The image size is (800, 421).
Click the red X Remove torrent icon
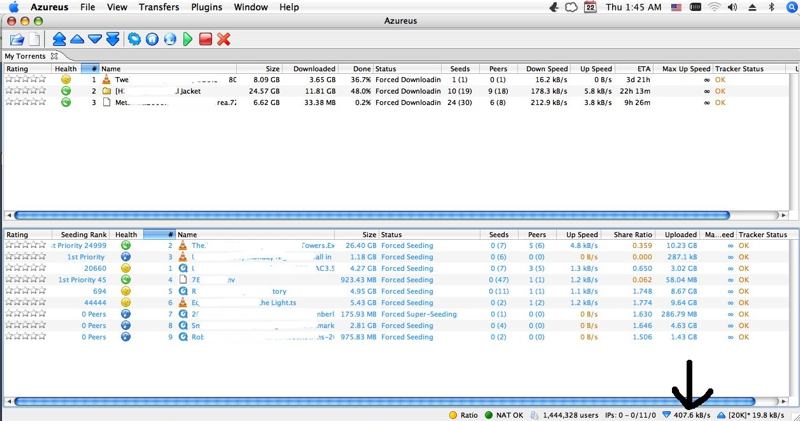coord(224,39)
